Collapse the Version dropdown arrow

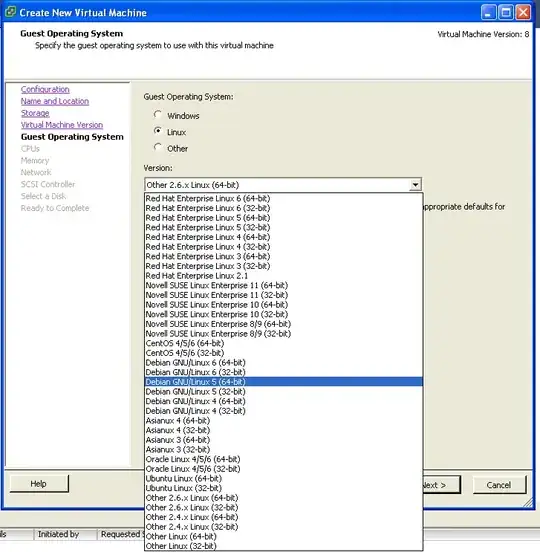(x=415, y=185)
